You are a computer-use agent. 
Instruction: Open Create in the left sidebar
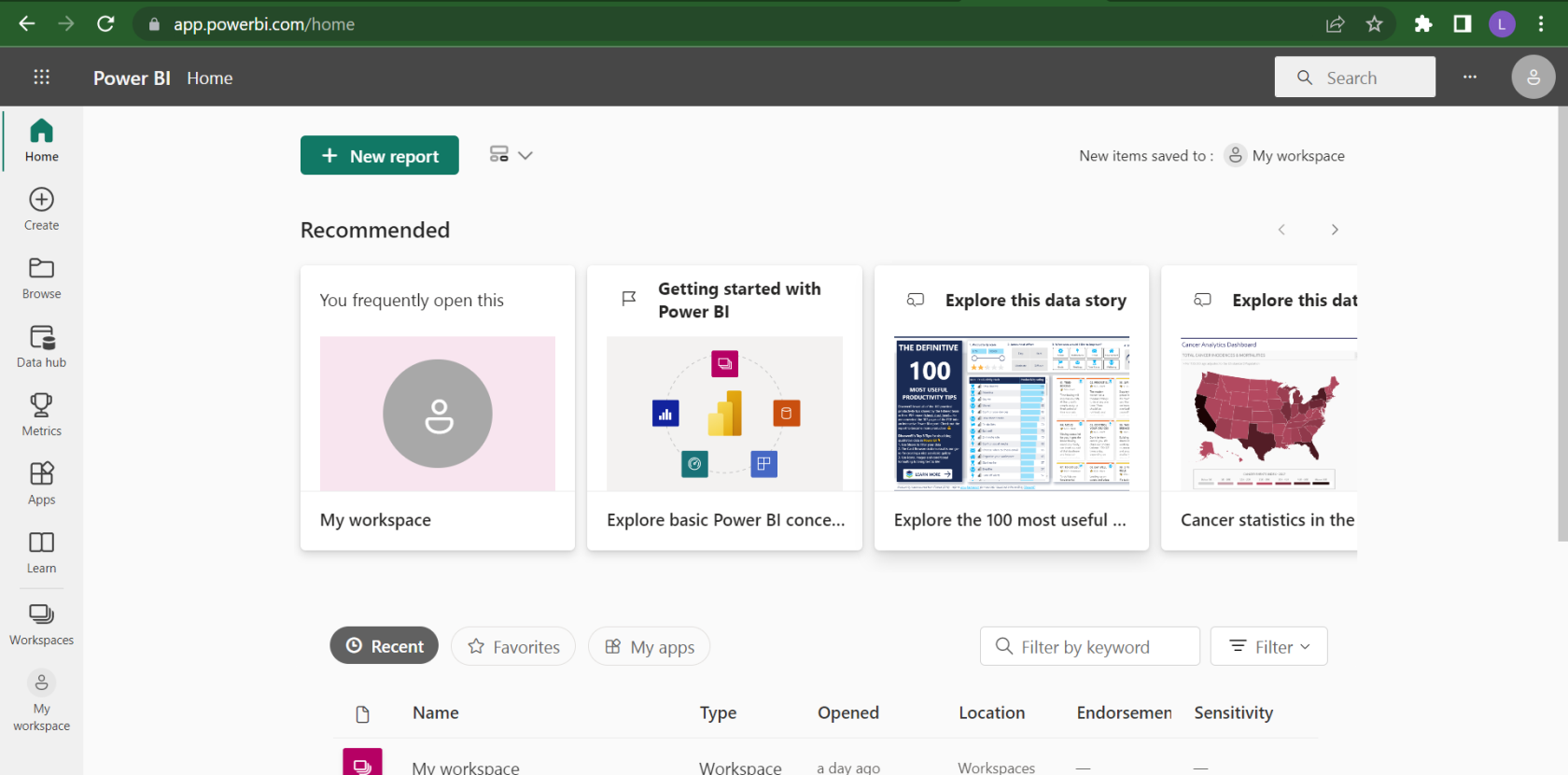pyautogui.click(x=41, y=208)
